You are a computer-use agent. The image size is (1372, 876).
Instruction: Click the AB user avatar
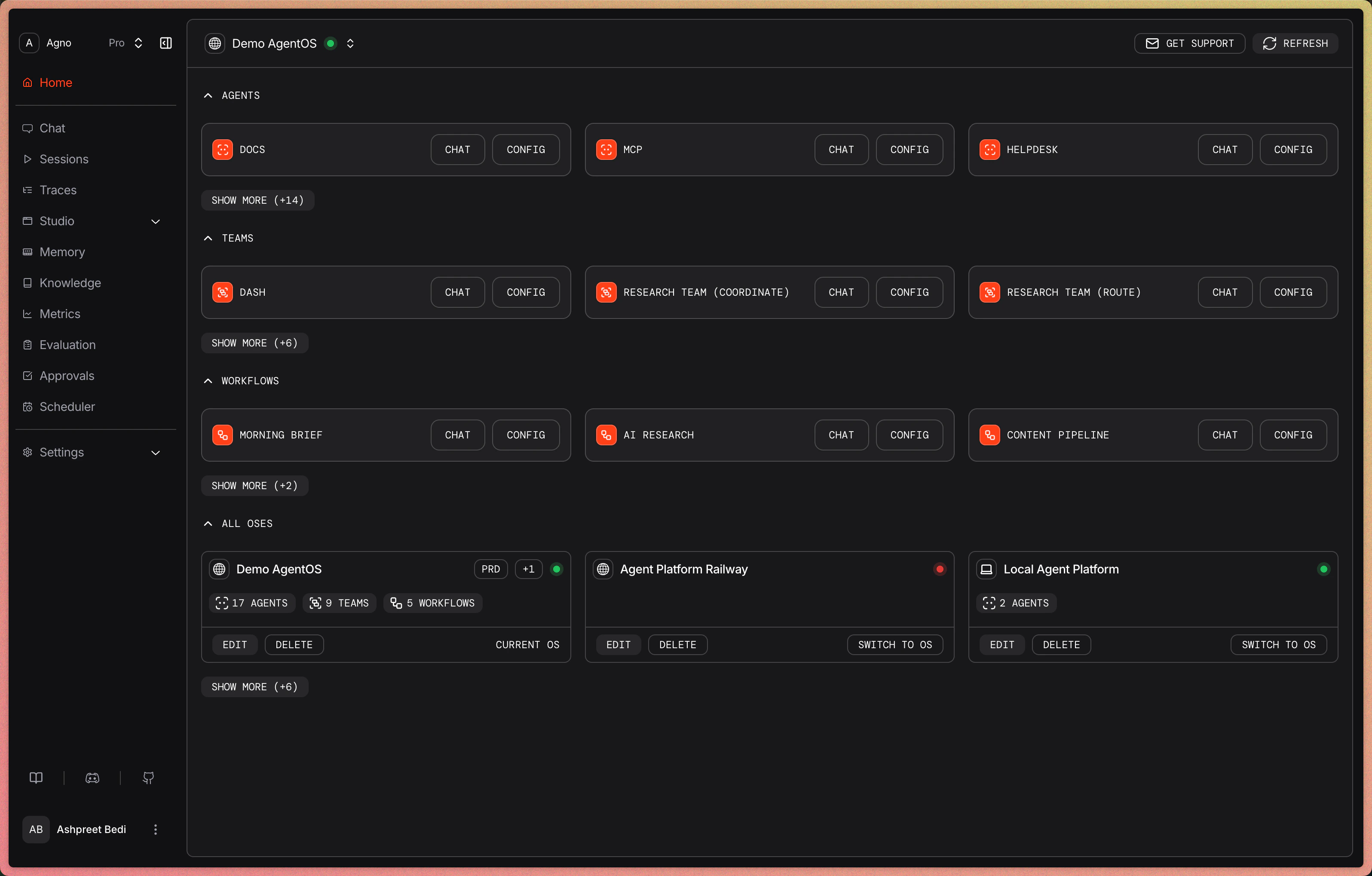pyautogui.click(x=36, y=829)
